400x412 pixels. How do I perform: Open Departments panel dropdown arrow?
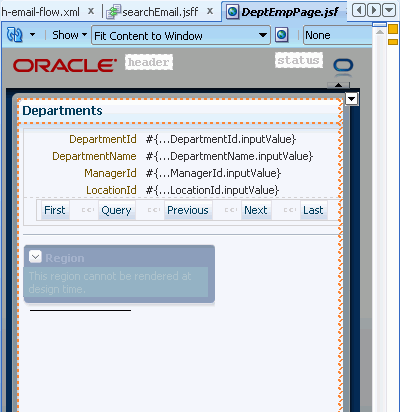click(352, 99)
